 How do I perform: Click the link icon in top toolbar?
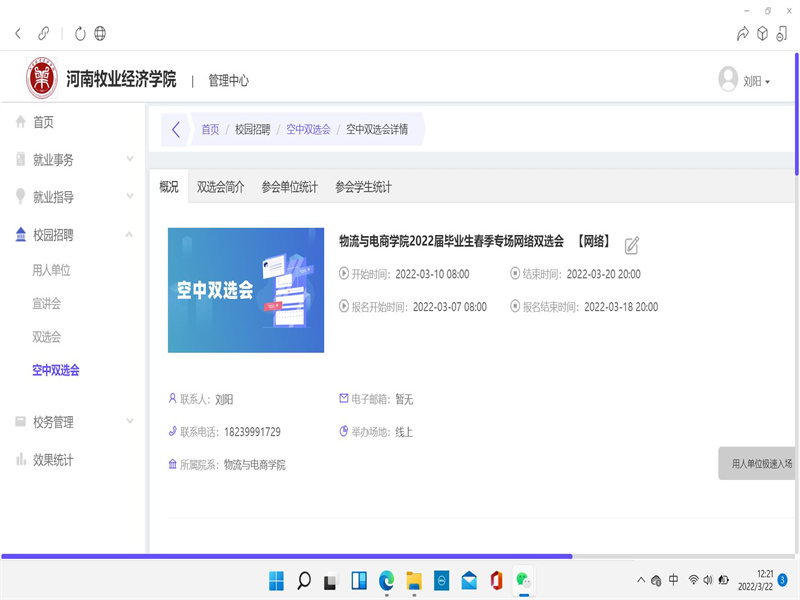click(x=44, y=33)
